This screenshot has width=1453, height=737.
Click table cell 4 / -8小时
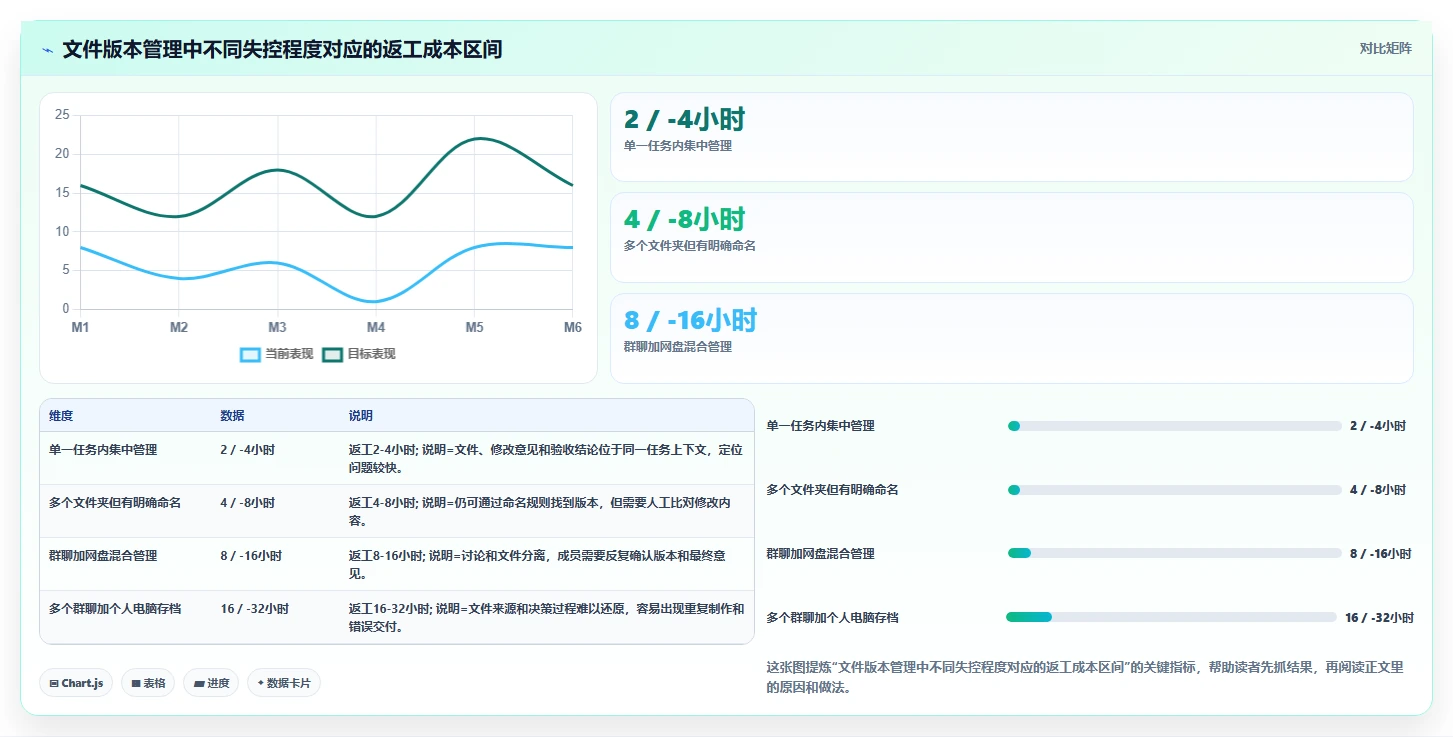(x=247, y=503)
